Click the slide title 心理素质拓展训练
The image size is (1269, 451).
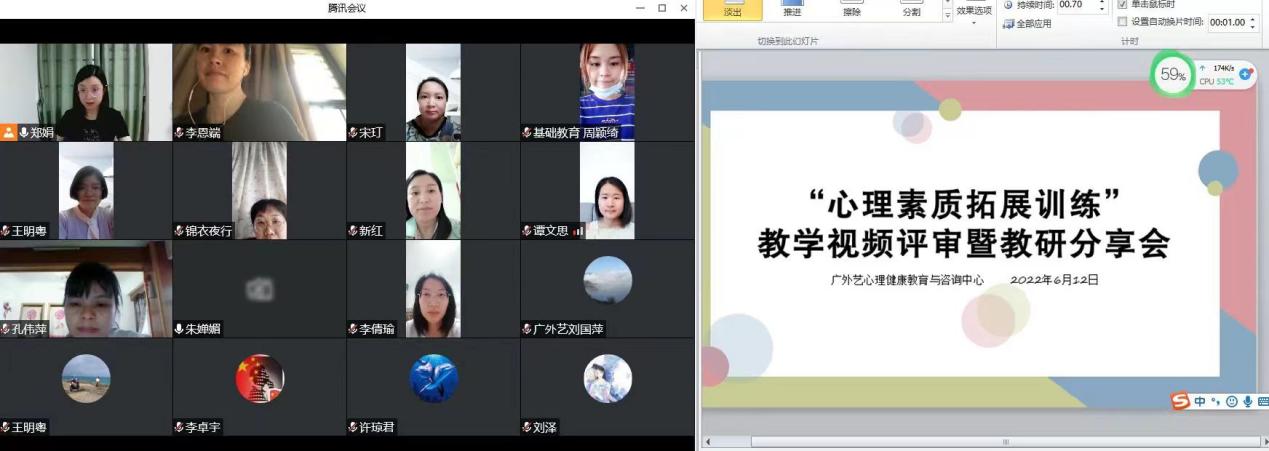tap(965, 203)
